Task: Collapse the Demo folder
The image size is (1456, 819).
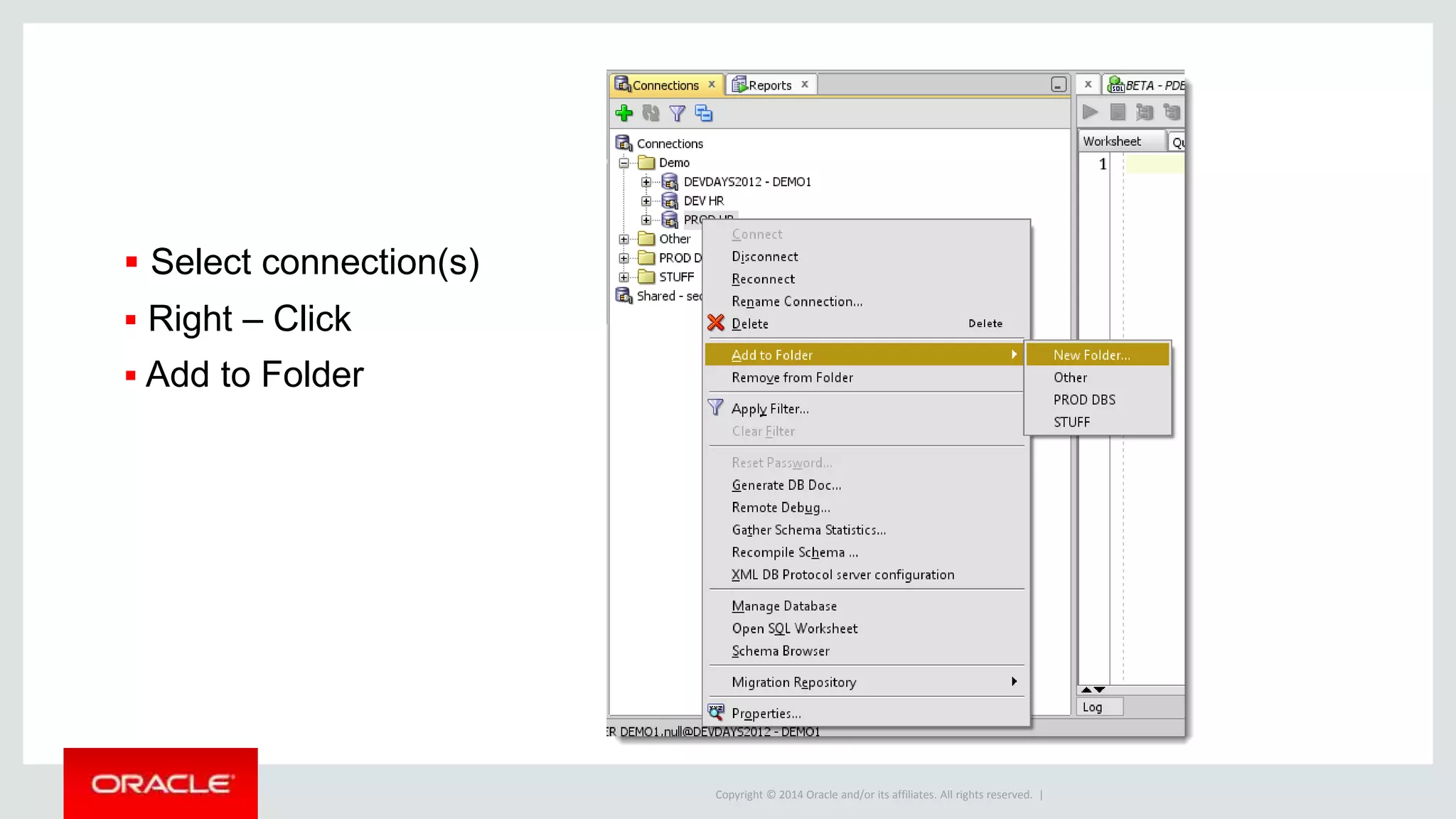Action: pos(623,163)
